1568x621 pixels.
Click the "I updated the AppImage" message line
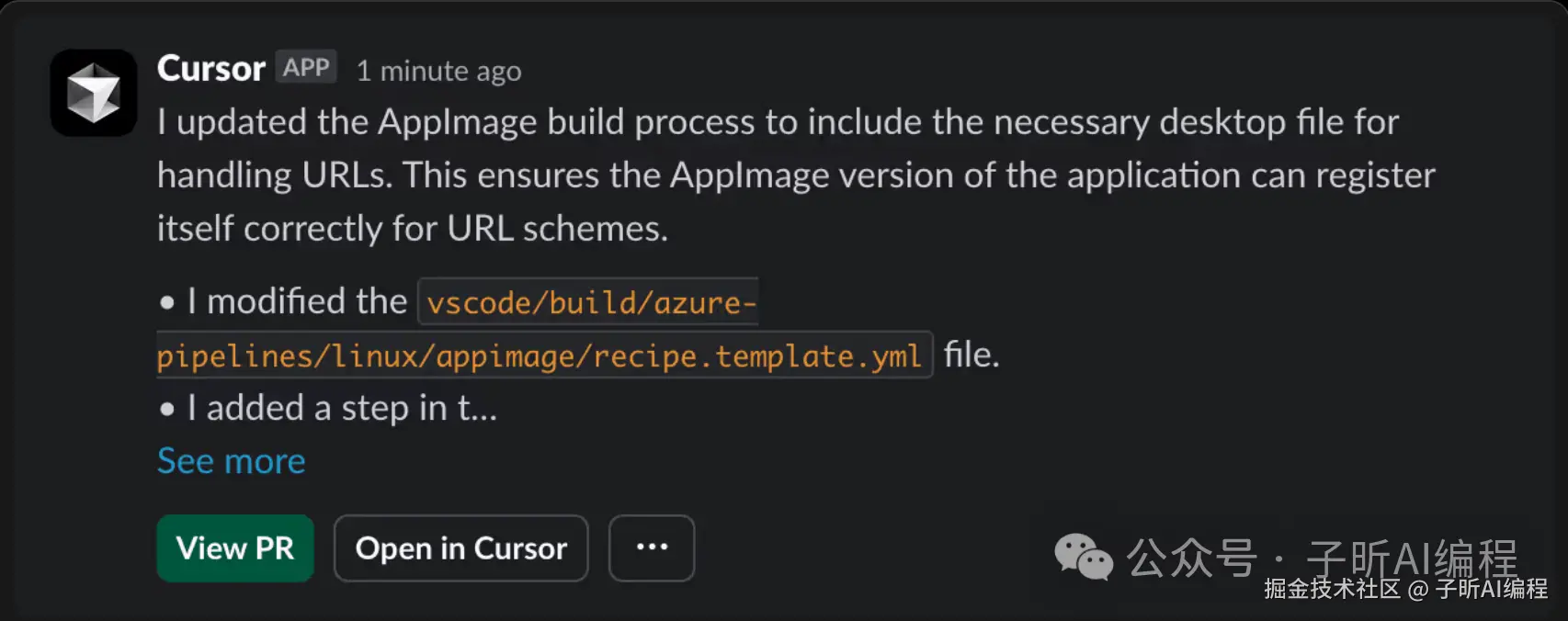click(x=778, y=122)
